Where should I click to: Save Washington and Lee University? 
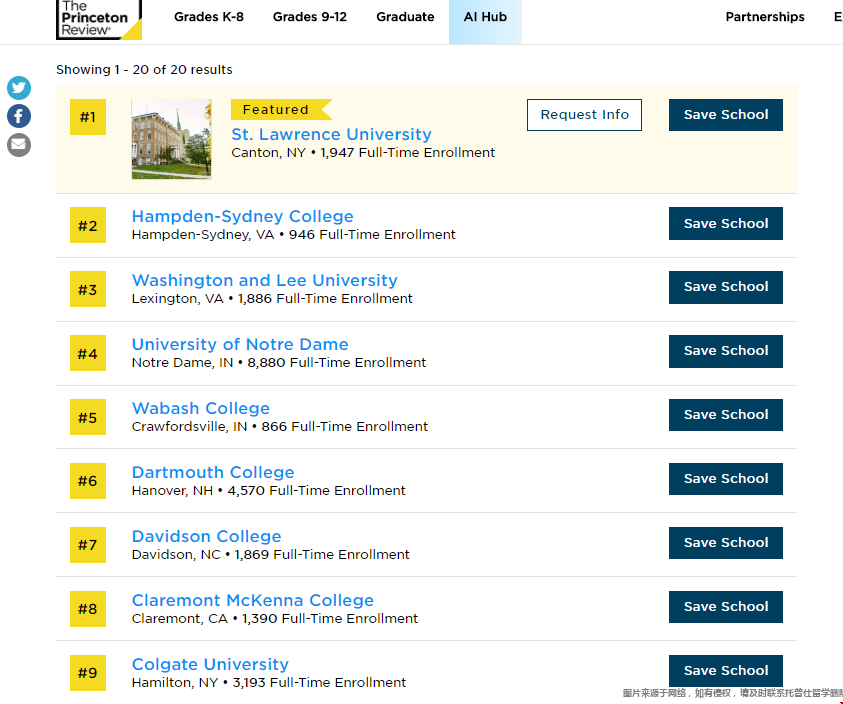(725, 287)
